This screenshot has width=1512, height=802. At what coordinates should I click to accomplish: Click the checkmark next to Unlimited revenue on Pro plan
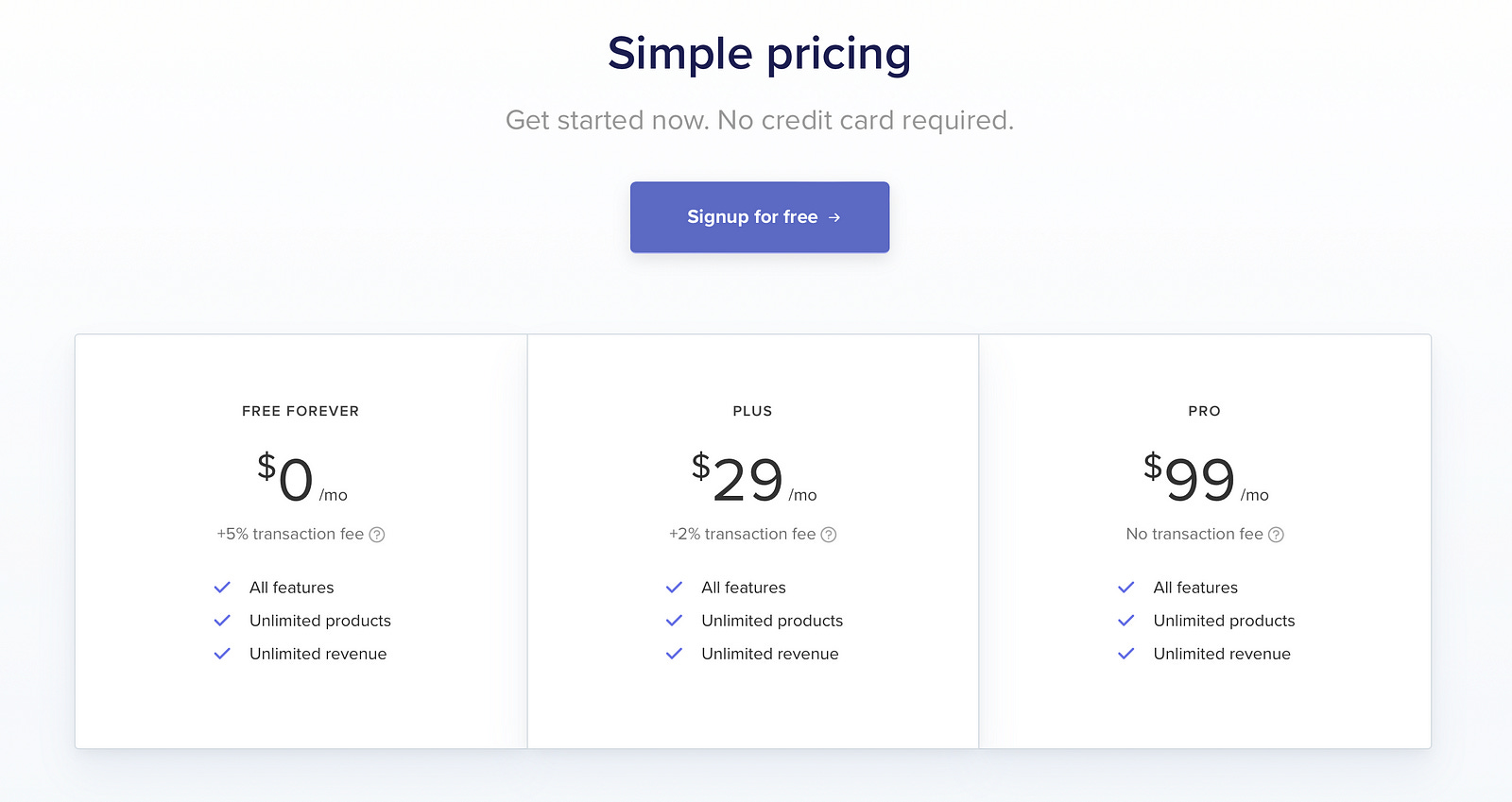pyautogui.click(x=1125, y=653)
